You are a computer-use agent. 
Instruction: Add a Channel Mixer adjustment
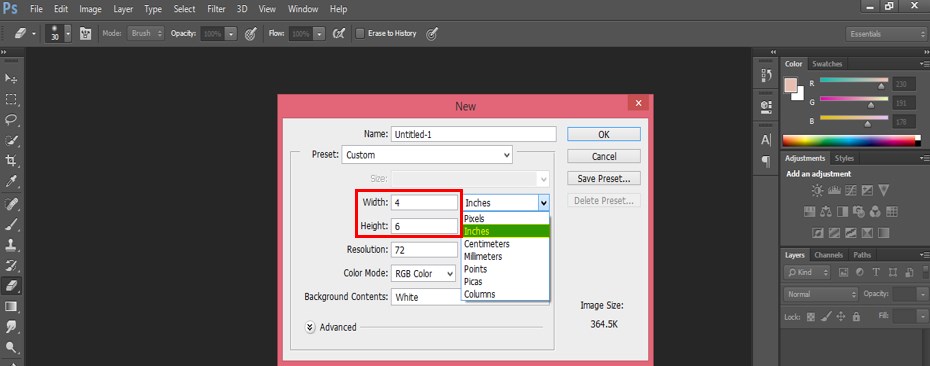click(875, 211)
